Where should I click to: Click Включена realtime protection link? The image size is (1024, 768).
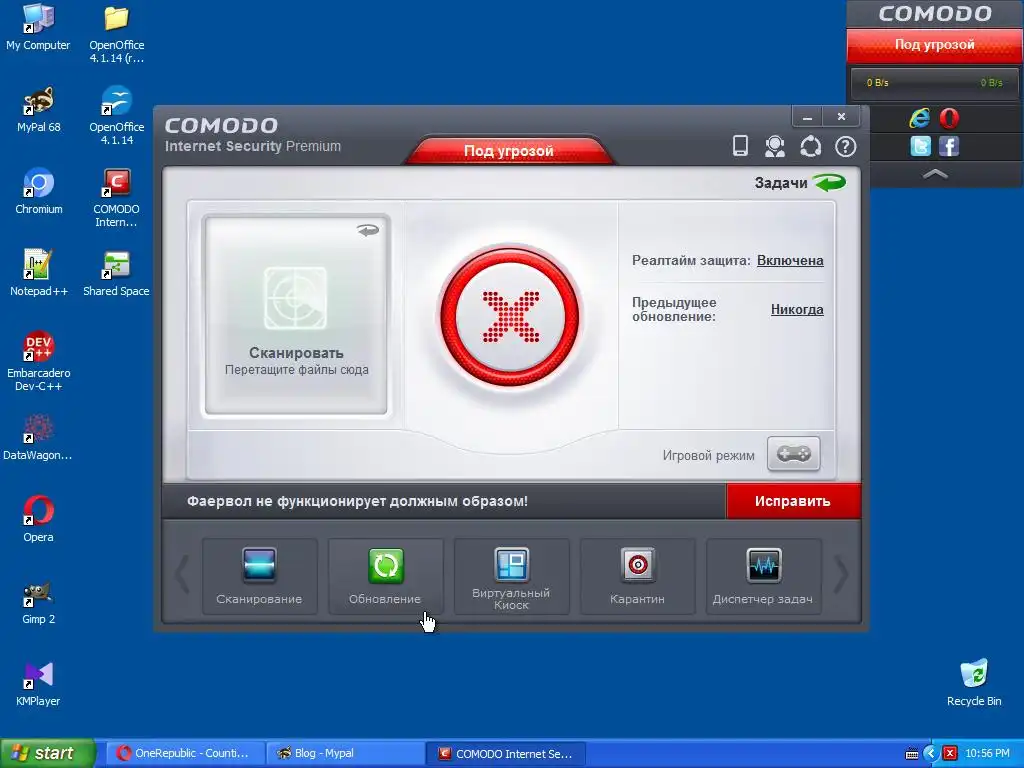[790, 261]
